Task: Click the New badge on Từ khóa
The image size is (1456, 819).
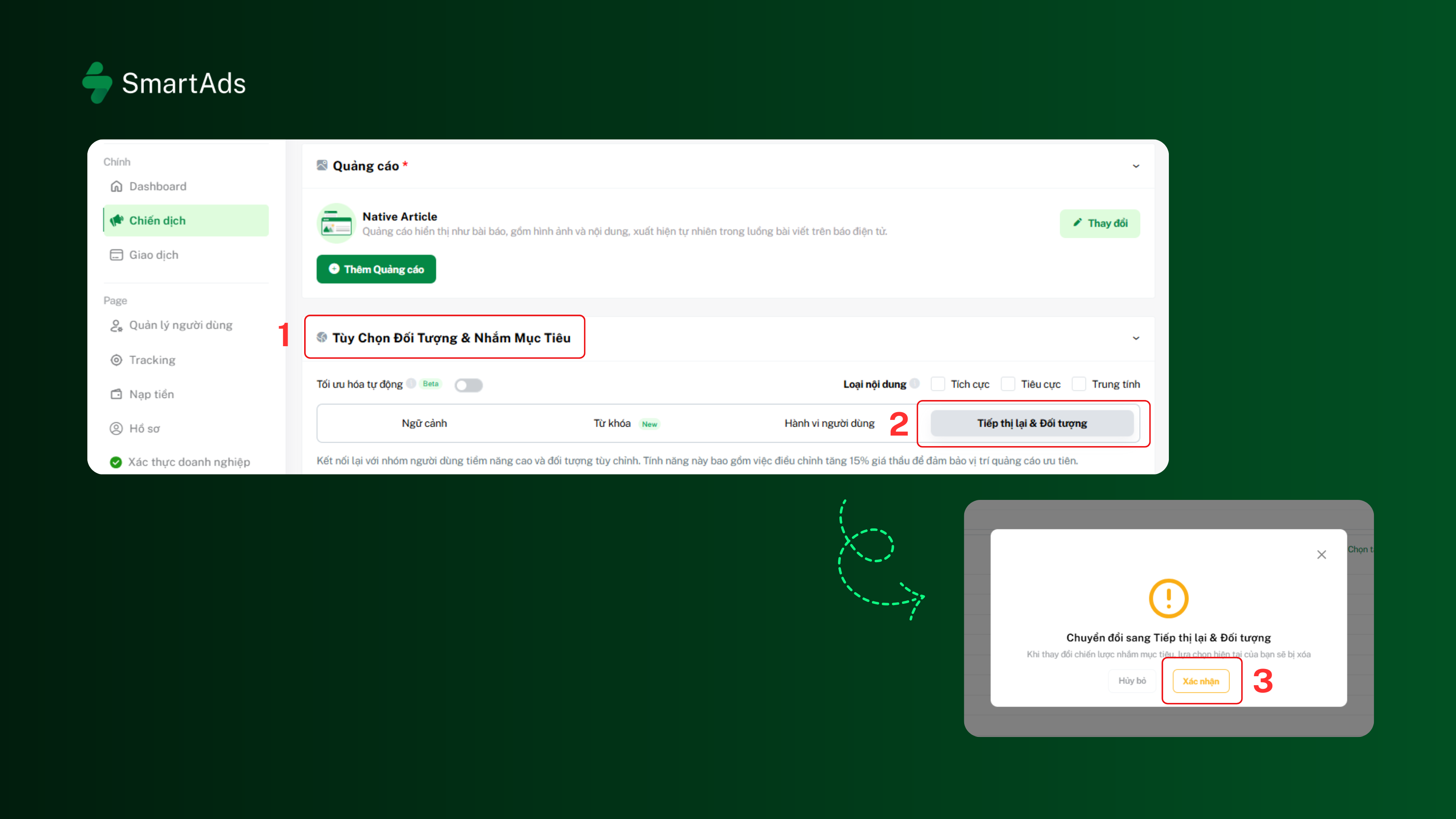Action: pyautogui.click(x=650, y=424)
